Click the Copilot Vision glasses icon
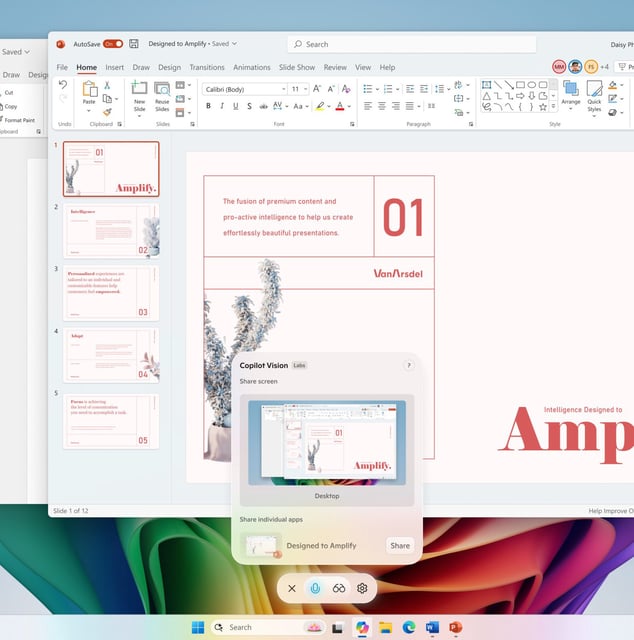This screenshot has height=640, width=634. (339, 588)
